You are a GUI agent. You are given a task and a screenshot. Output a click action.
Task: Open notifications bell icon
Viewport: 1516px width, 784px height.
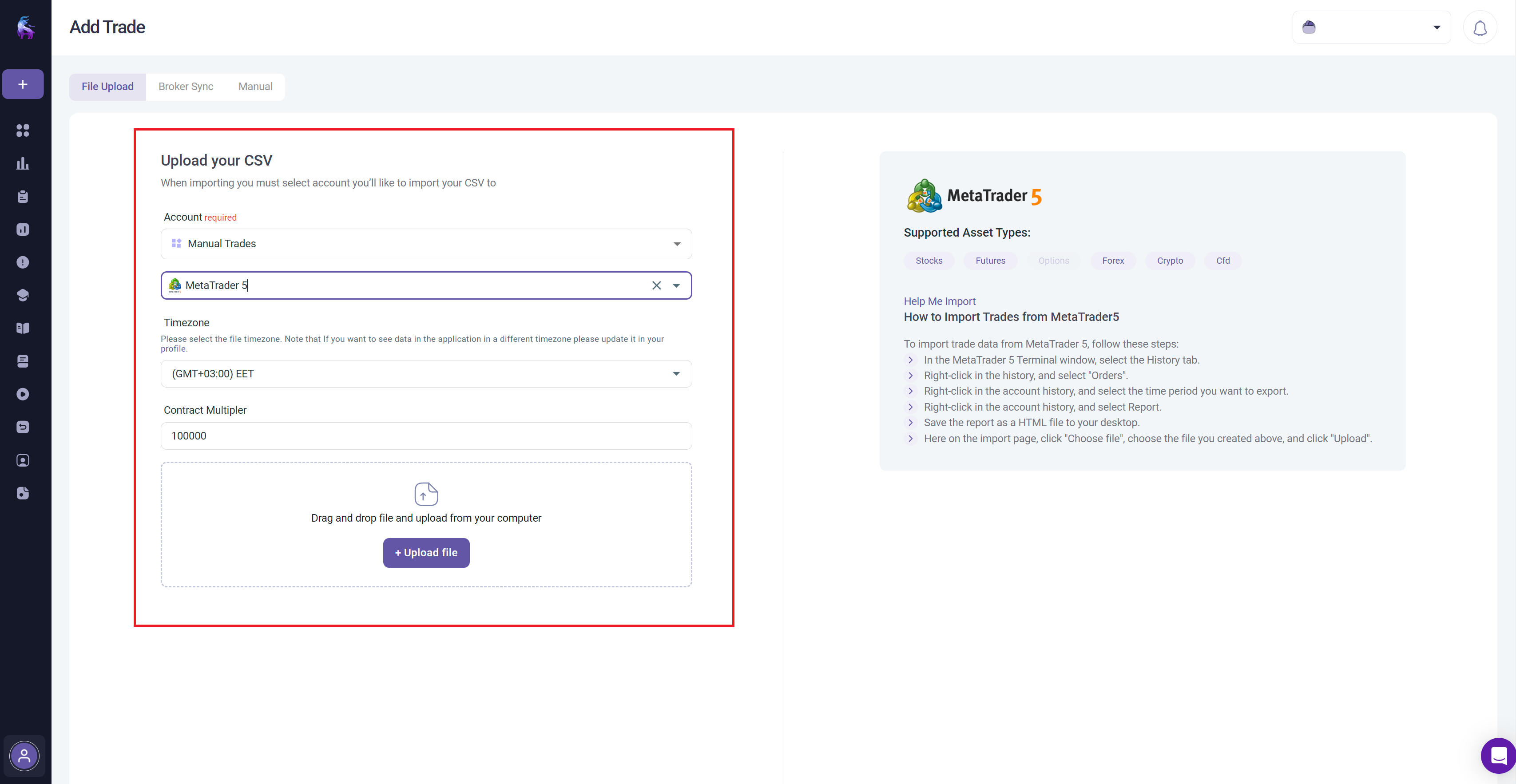click(x=1480, y=28)
